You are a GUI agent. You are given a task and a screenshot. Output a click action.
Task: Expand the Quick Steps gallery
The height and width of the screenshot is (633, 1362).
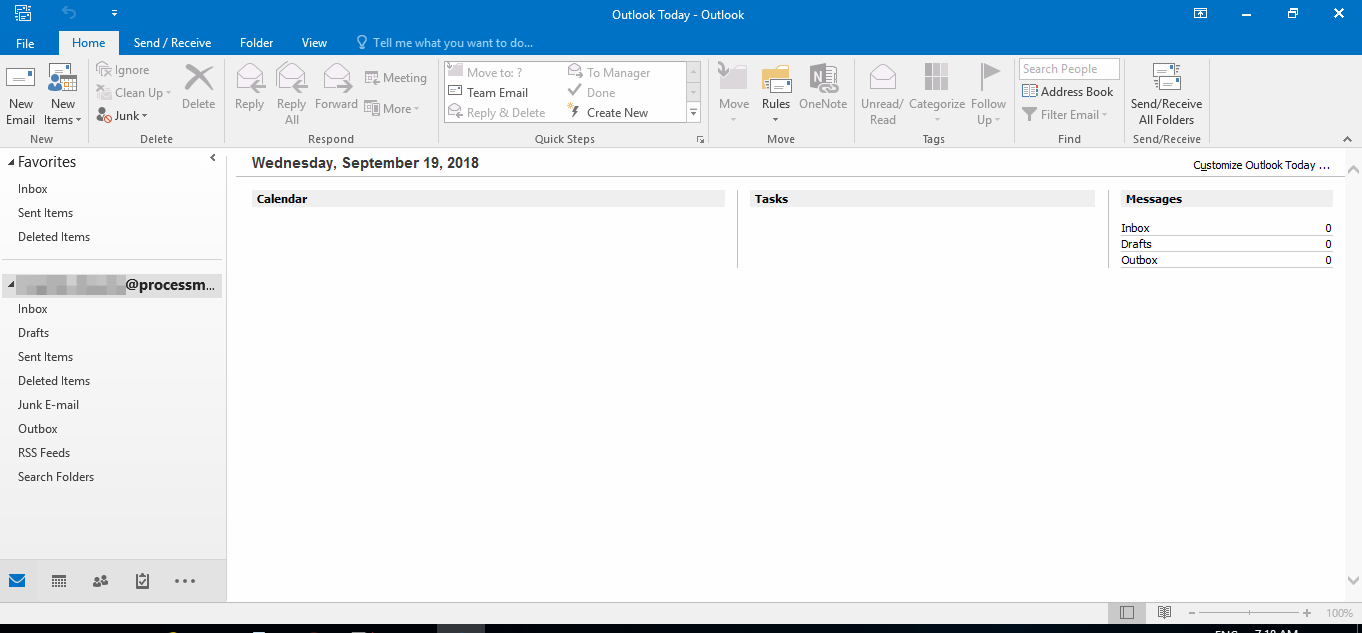[694, 113]
